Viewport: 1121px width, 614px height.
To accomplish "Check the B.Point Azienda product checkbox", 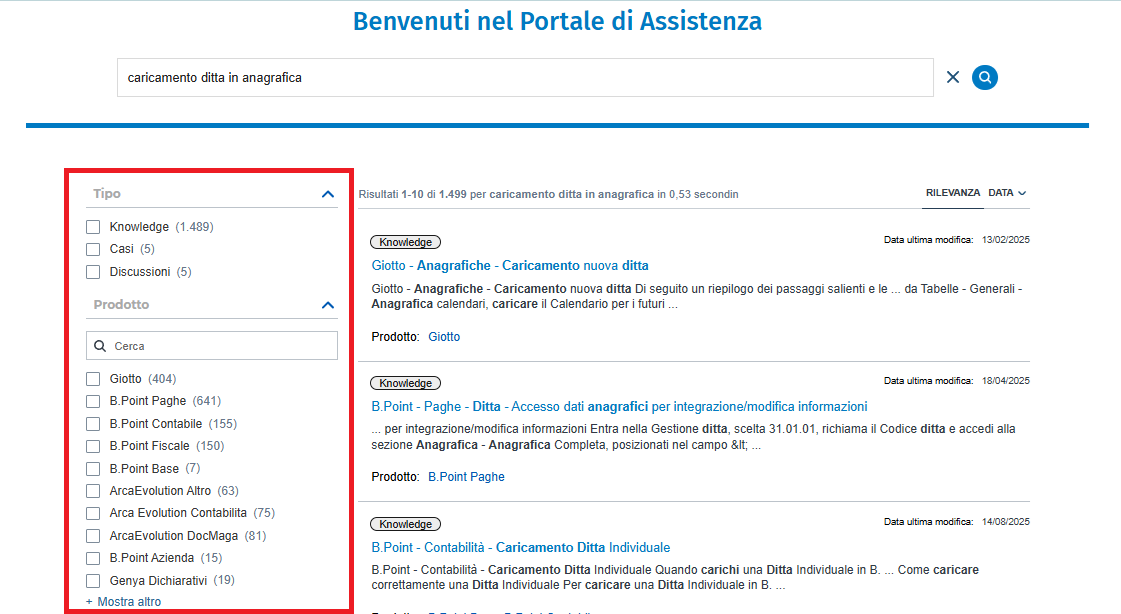I will (93, 558).
